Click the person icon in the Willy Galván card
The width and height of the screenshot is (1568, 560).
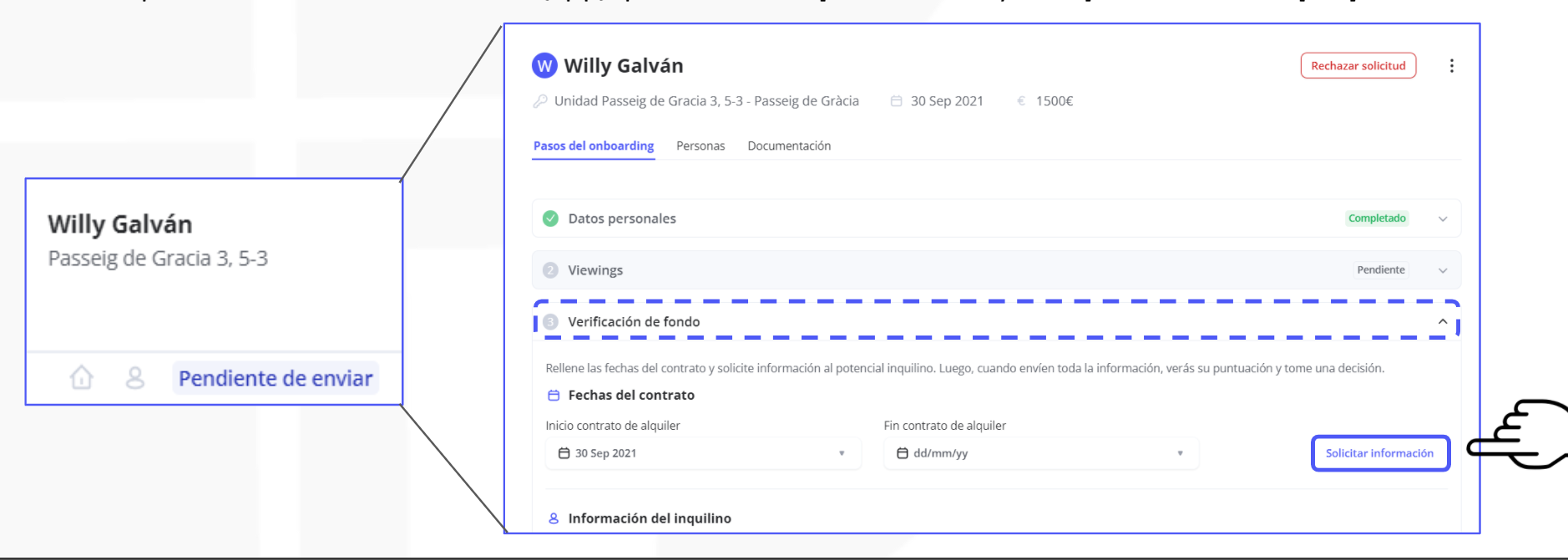point(134,378)
